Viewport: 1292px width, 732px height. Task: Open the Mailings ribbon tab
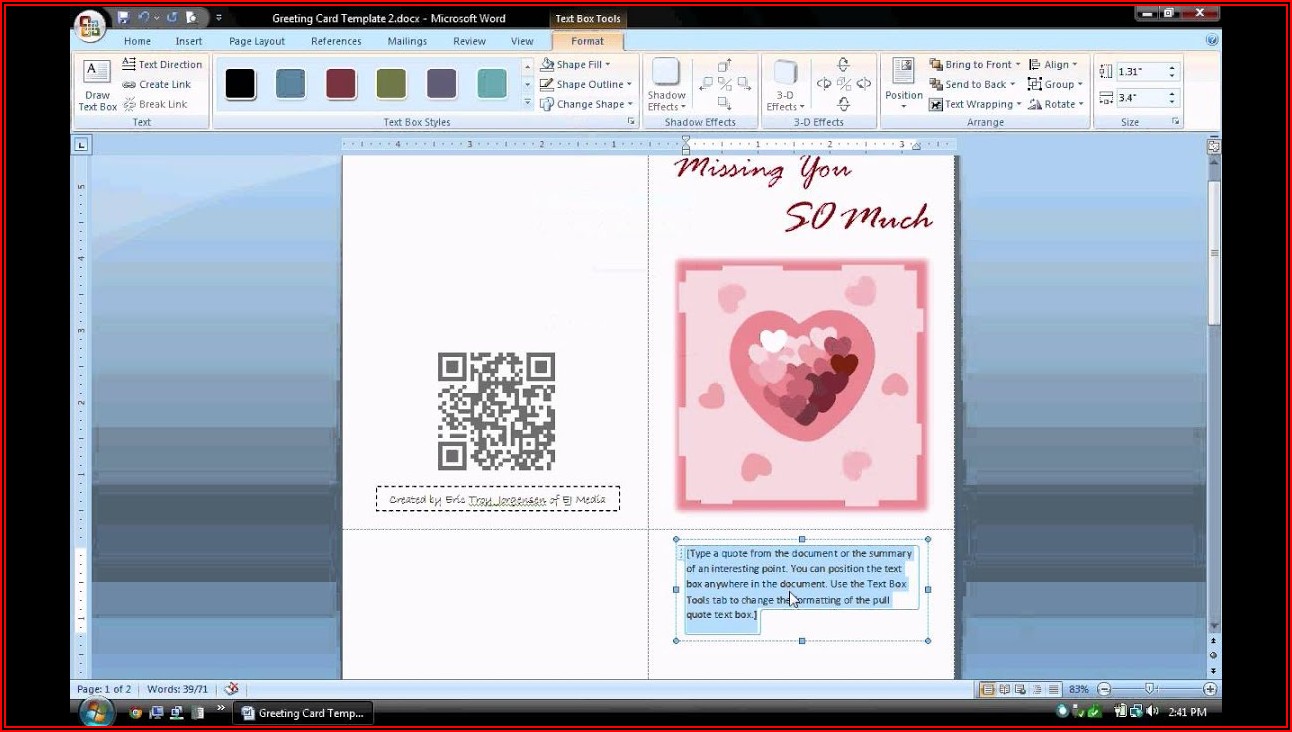(407, 41)
